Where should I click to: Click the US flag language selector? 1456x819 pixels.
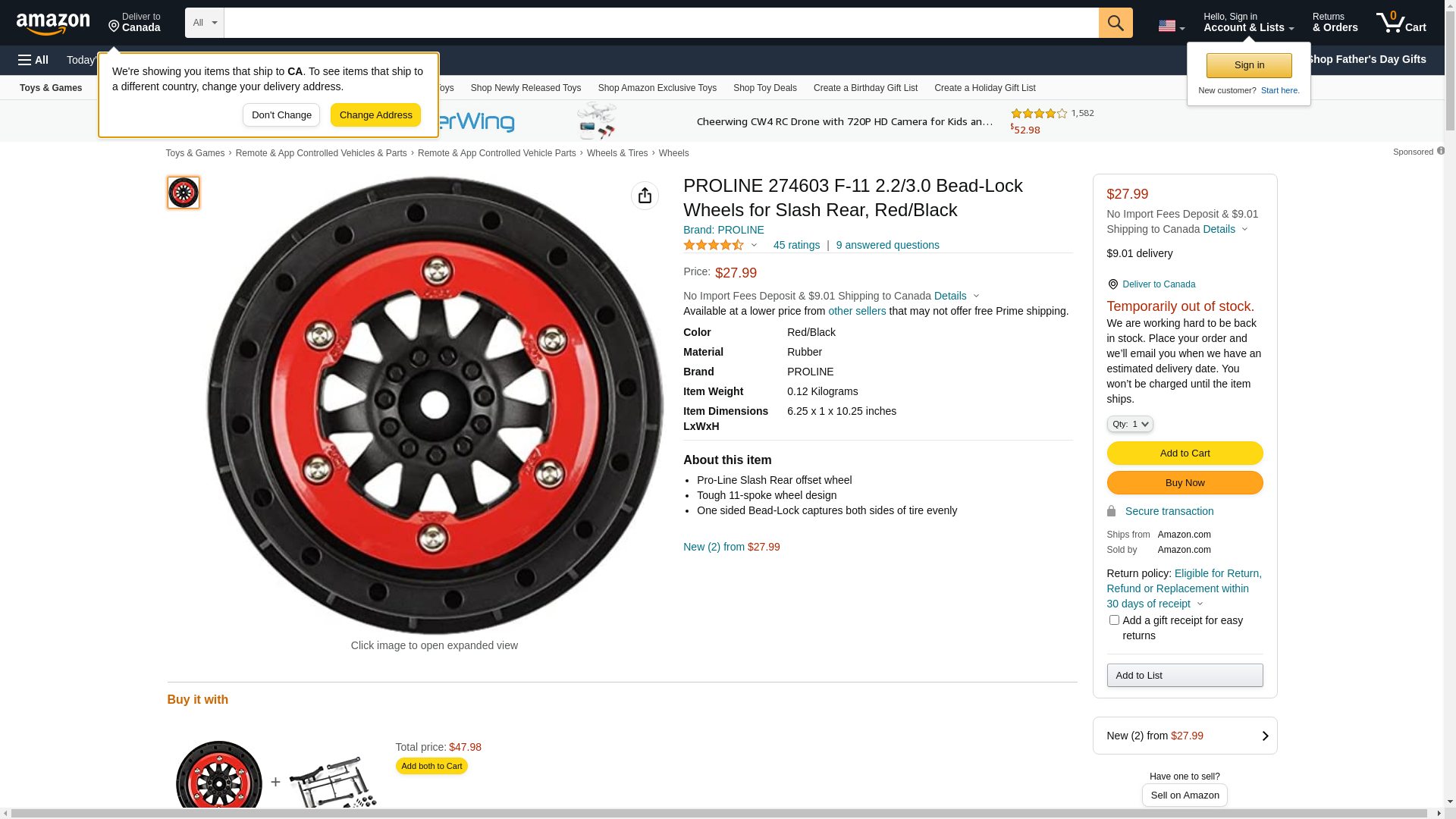[x=1171, y=26]
